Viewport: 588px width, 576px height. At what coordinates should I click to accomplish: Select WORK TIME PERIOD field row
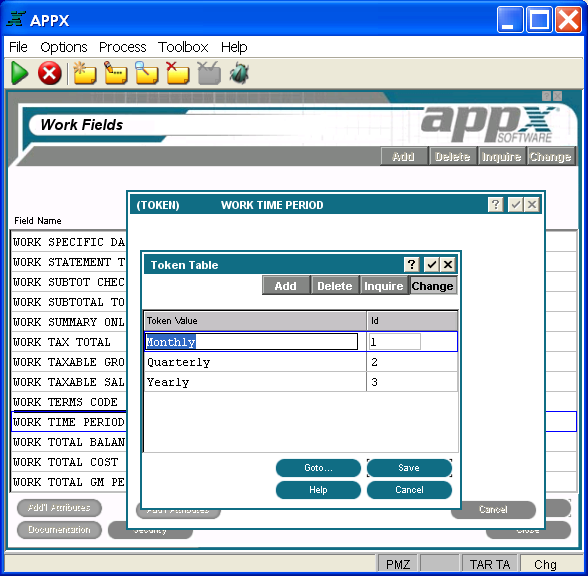point(69,422)
